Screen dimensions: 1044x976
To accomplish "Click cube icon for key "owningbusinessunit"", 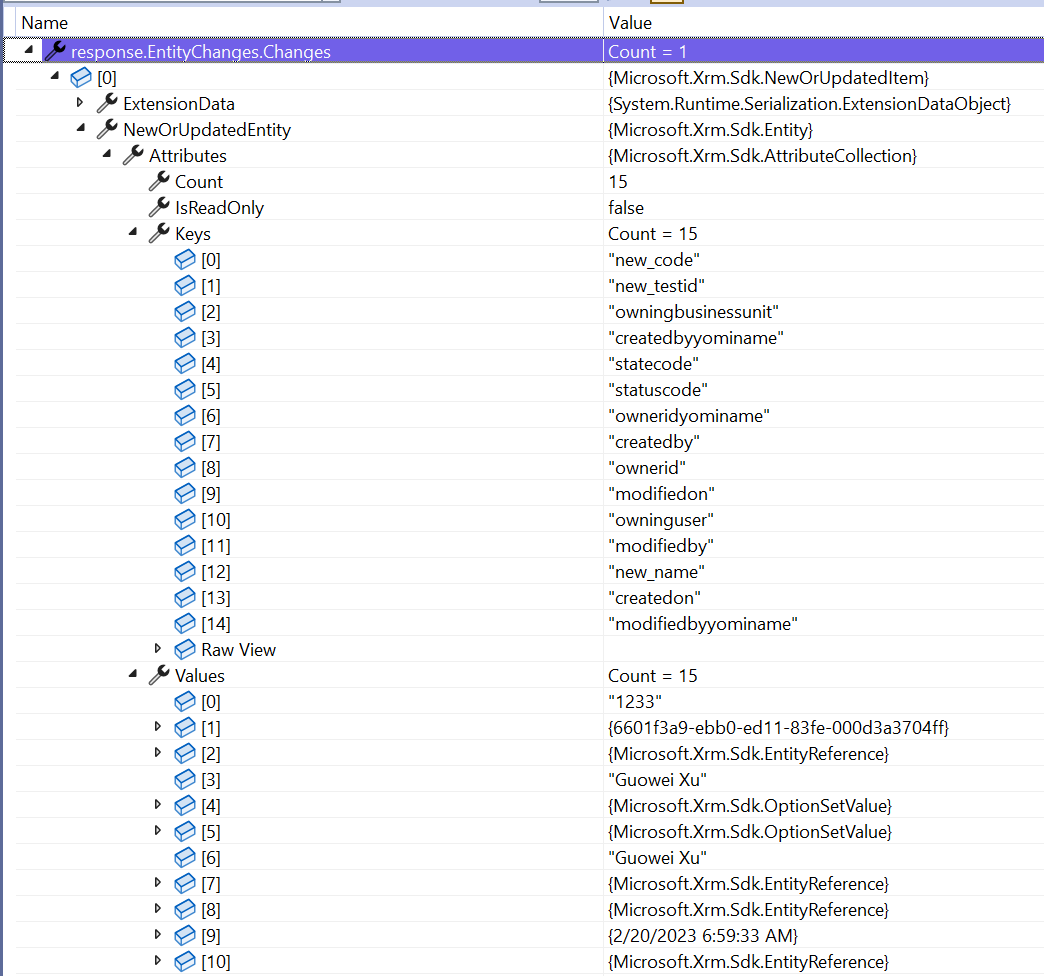I will pyautogui.click(x=184, y=312).
